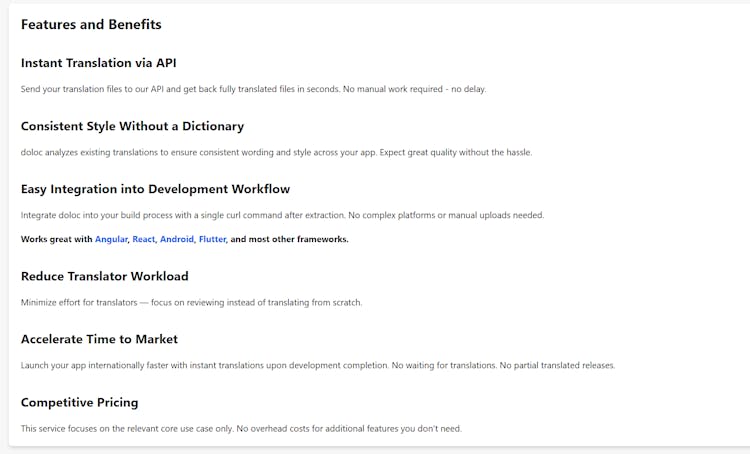Click the Minimize effort for translators paragraph
Image resolution: width=750 pixels, height=454 pixels.
coord(191,302)
